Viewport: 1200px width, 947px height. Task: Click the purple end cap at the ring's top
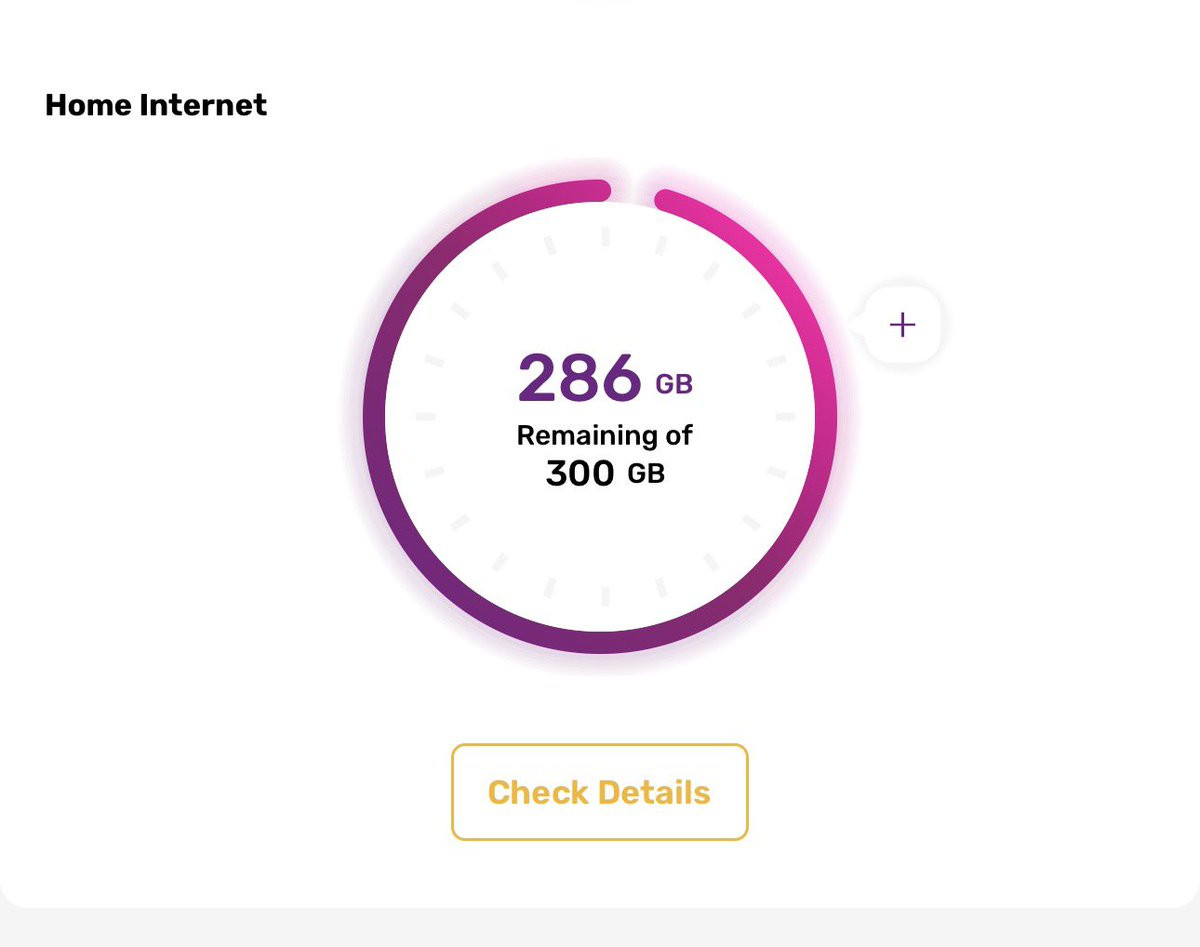(x=600, y=189)
